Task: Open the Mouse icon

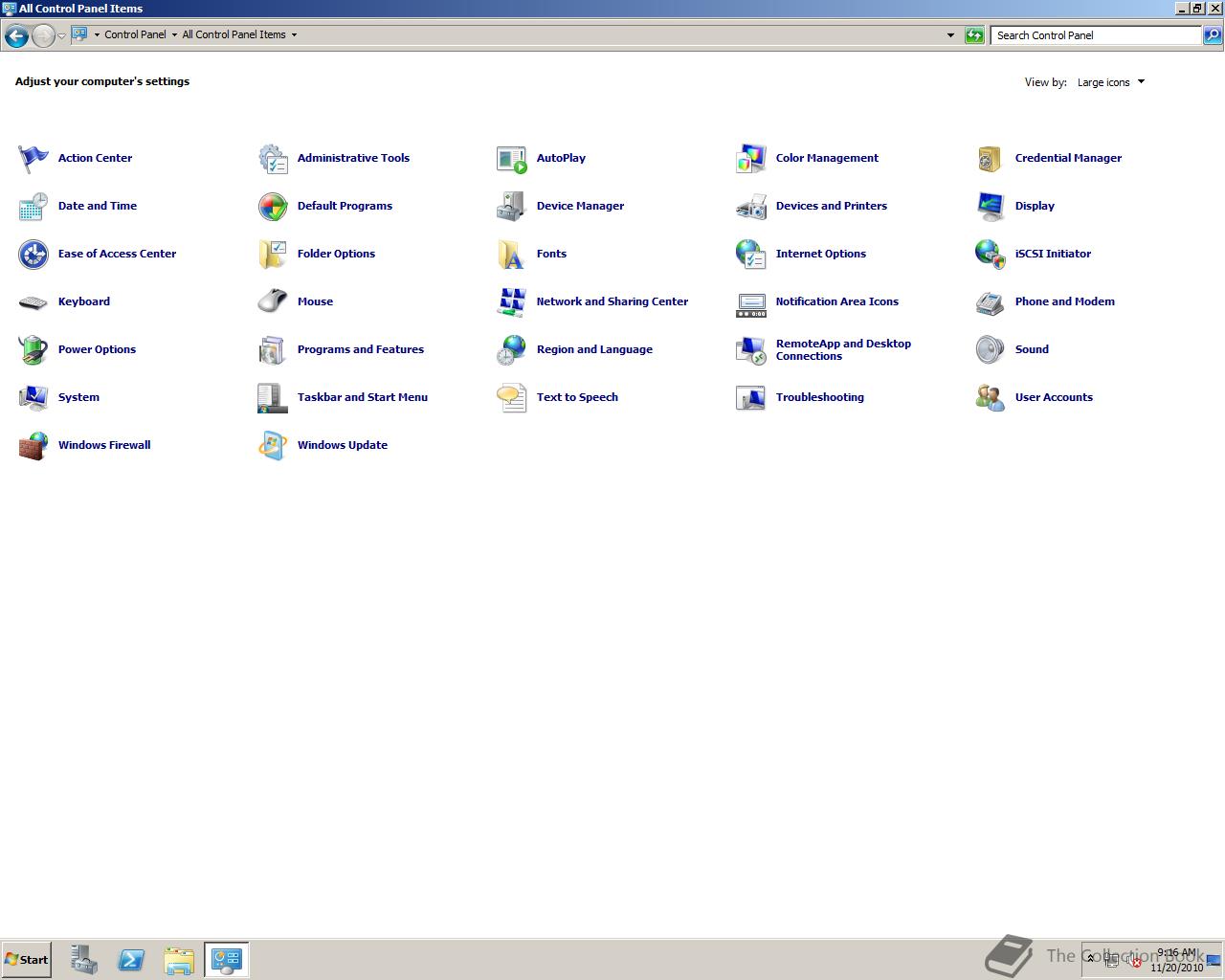Action: [273, 301]
